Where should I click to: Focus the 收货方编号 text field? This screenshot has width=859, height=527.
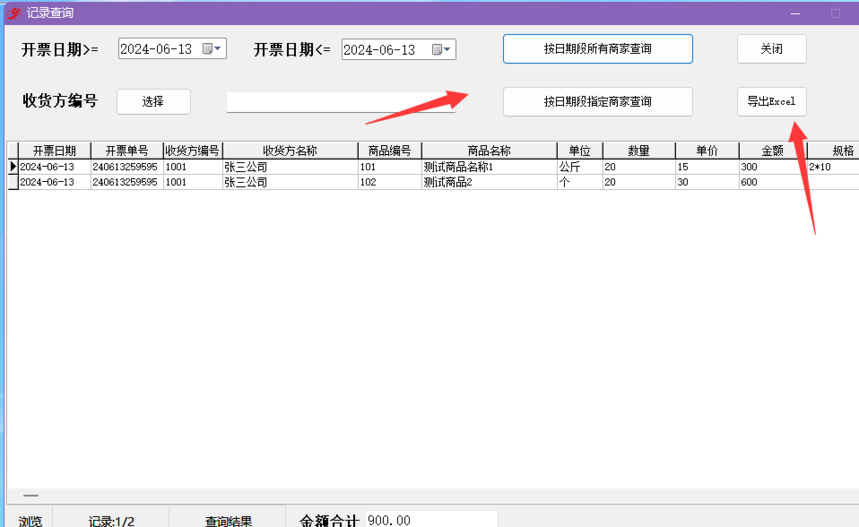(x=341, y=102)
